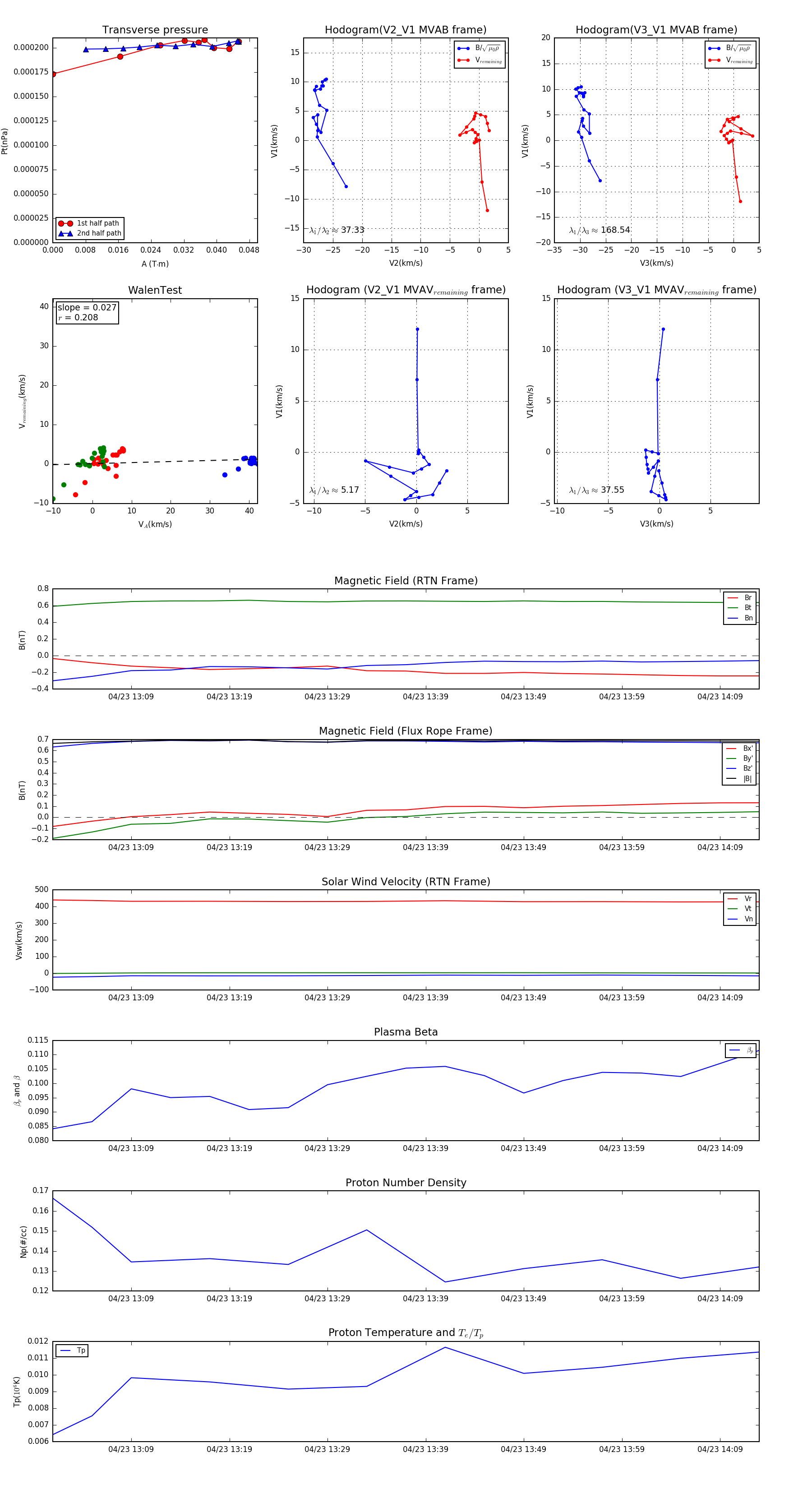Click the '|B|' legend entry
This screenshot has height=1489, width=812.
(x=740, y=779)
